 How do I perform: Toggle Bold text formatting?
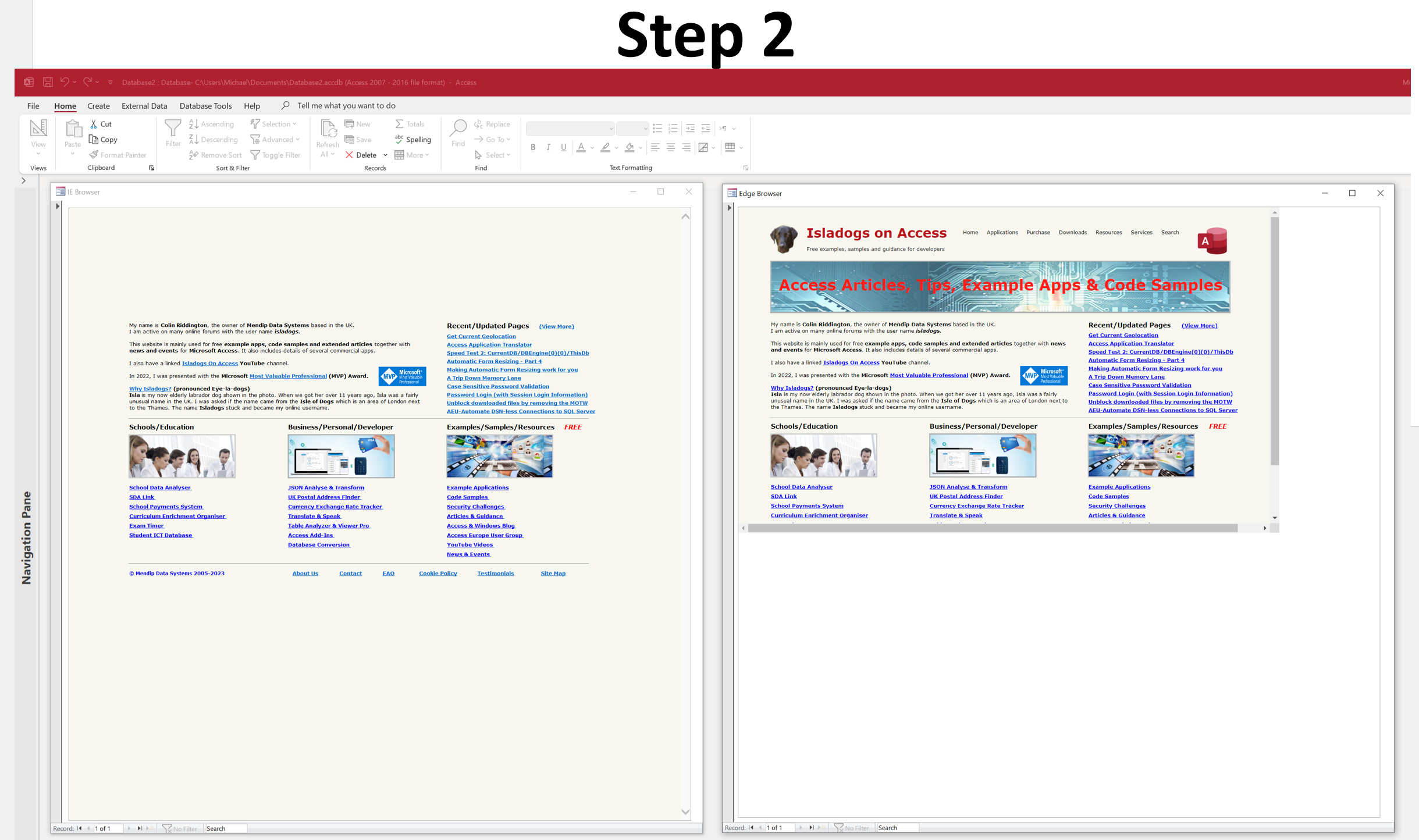(x=533, y=148)
